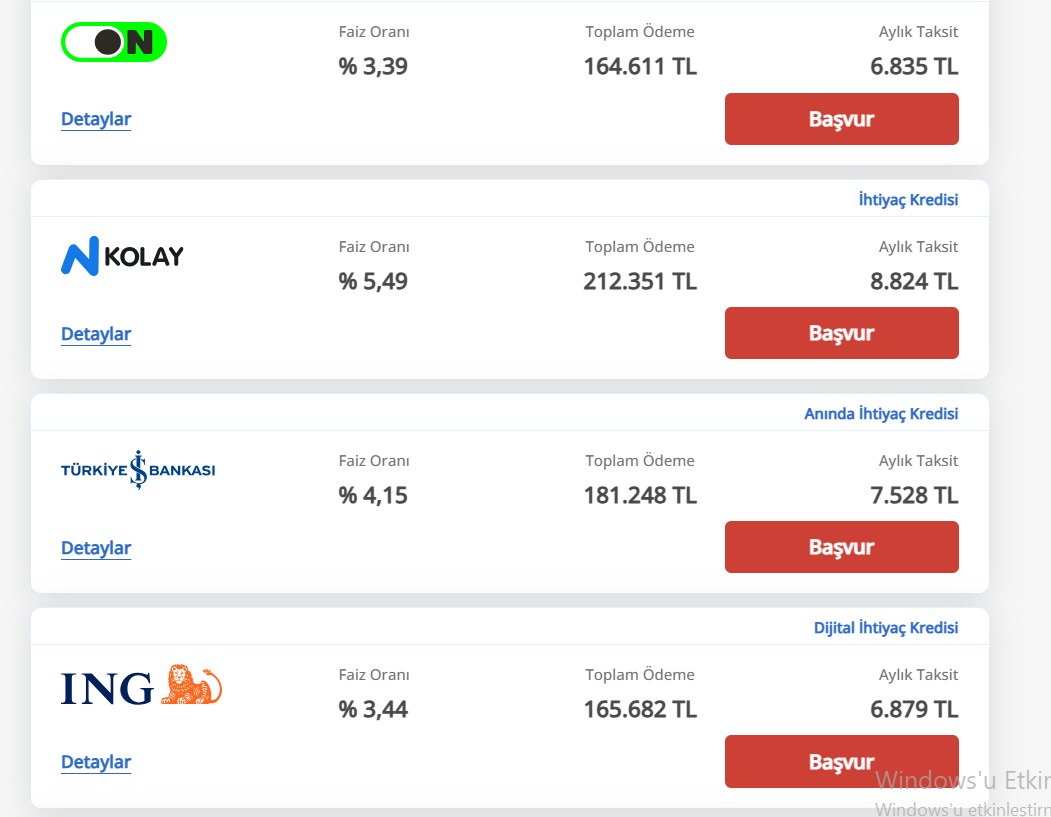The width and height of the screenshot is (1051, 817).
Task: Open Detaylar for N Kolay loan
Action: (x=96, y=334)
